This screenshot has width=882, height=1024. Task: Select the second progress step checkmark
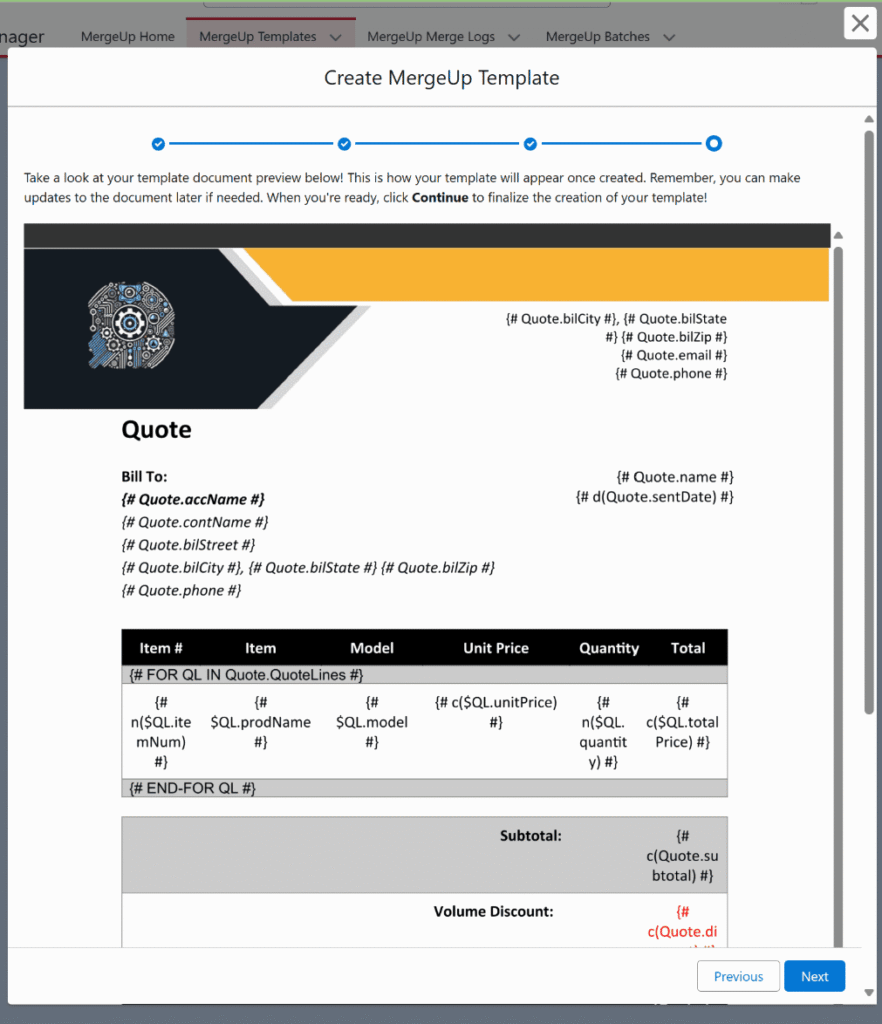coord(344,143)
